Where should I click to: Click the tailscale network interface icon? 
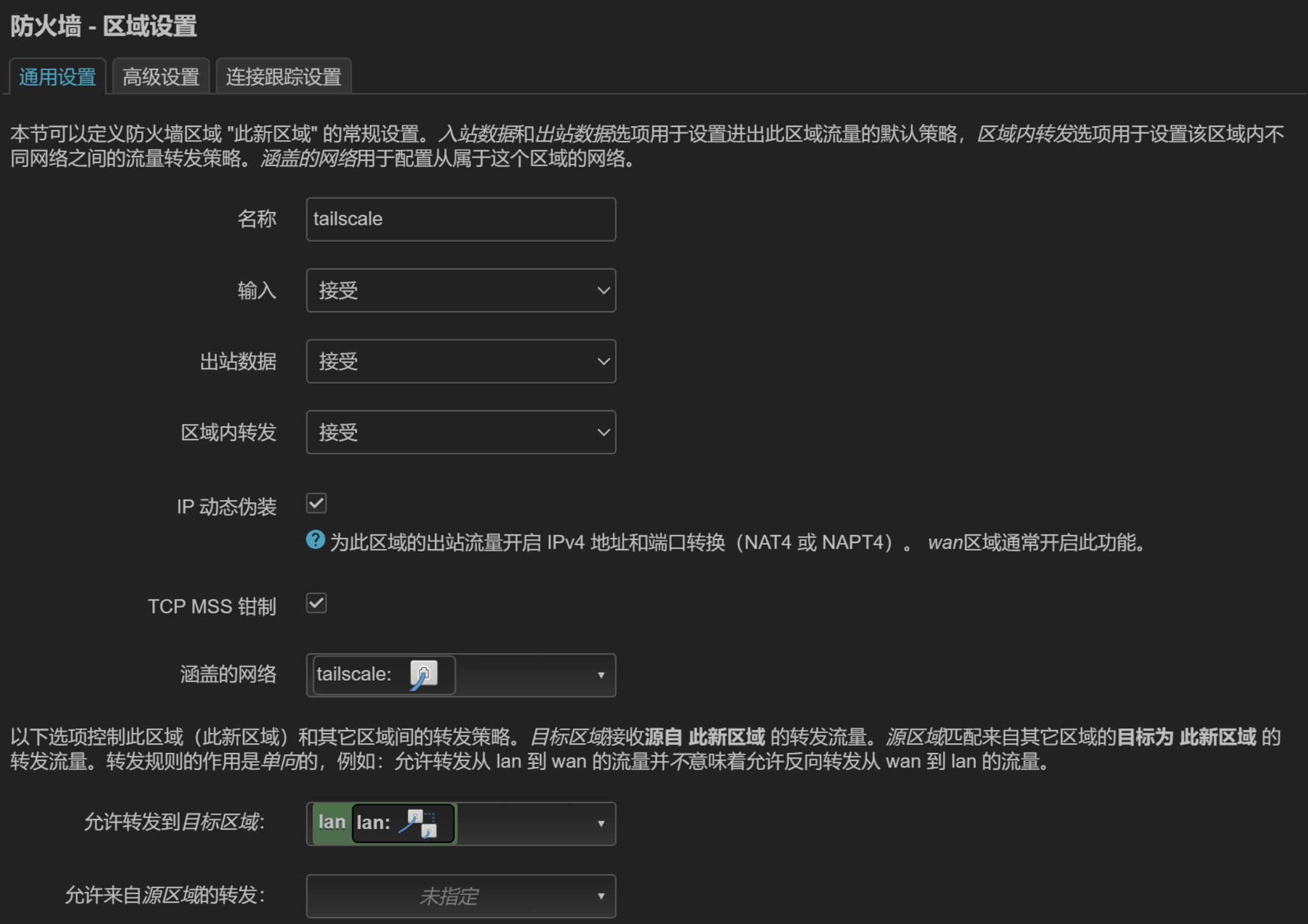423,675
